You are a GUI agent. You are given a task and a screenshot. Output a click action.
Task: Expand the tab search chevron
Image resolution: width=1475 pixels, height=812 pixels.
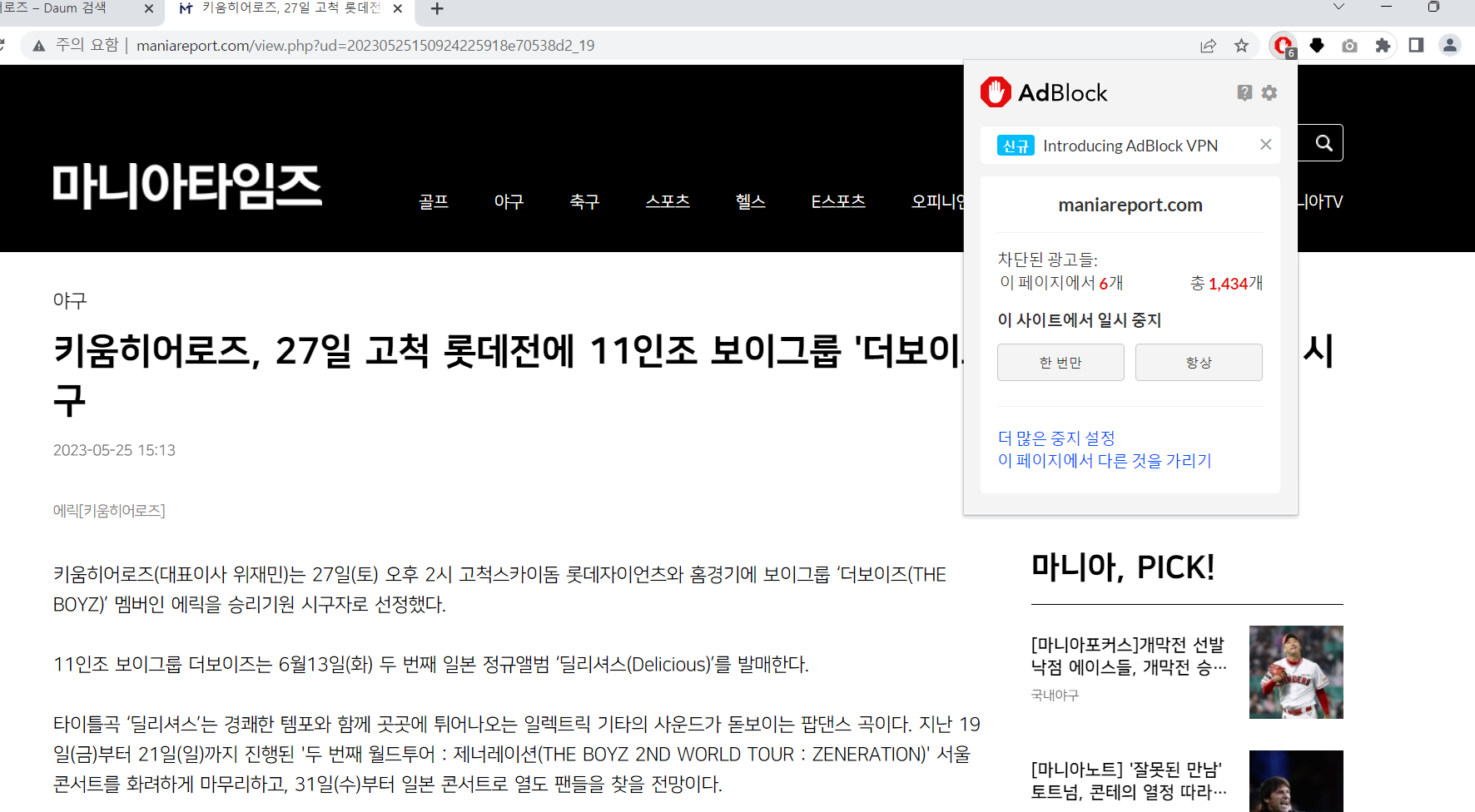(x=1338, y=7)
